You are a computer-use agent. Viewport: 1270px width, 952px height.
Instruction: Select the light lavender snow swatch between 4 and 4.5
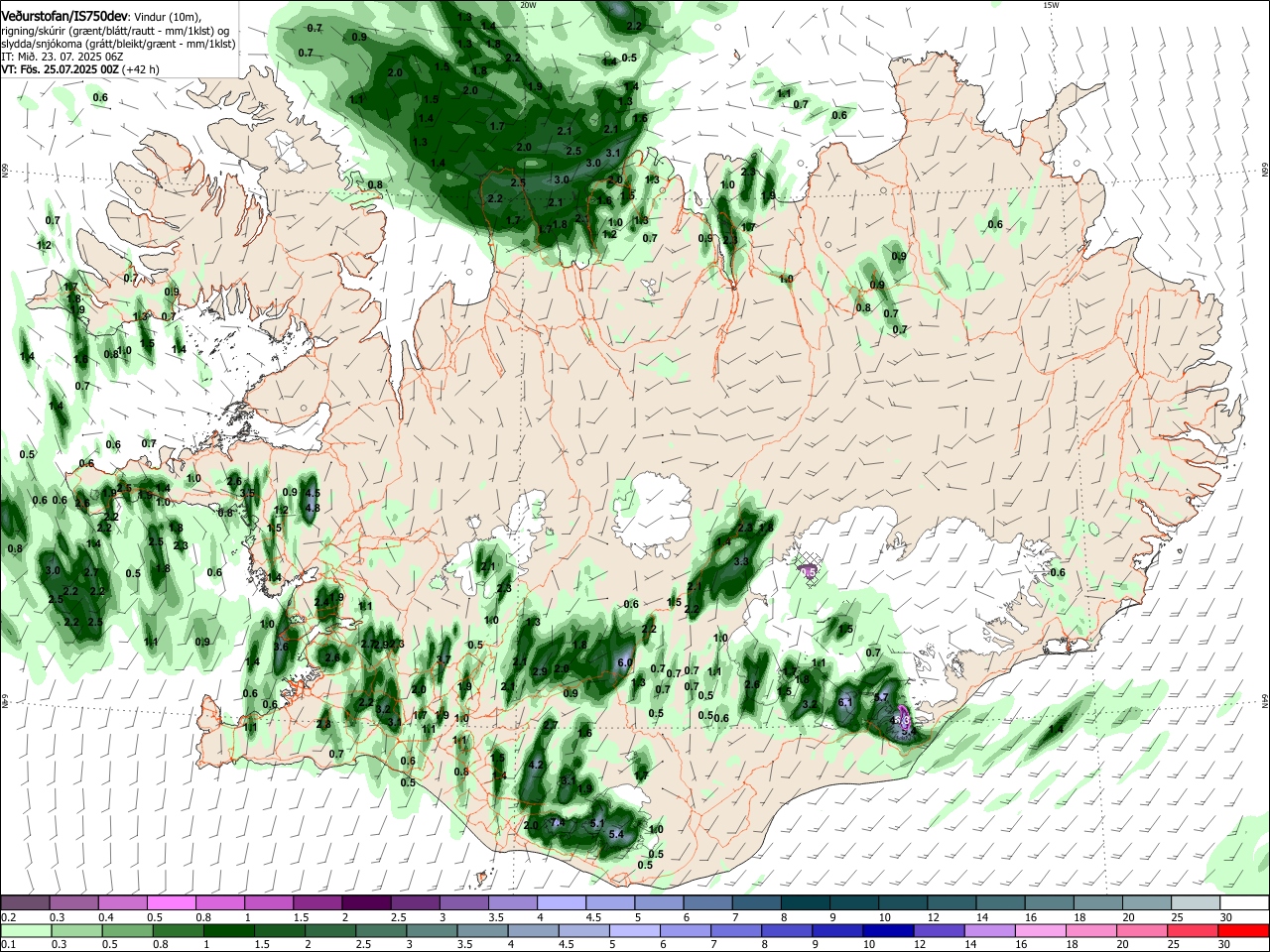click(x=561, y=902)
